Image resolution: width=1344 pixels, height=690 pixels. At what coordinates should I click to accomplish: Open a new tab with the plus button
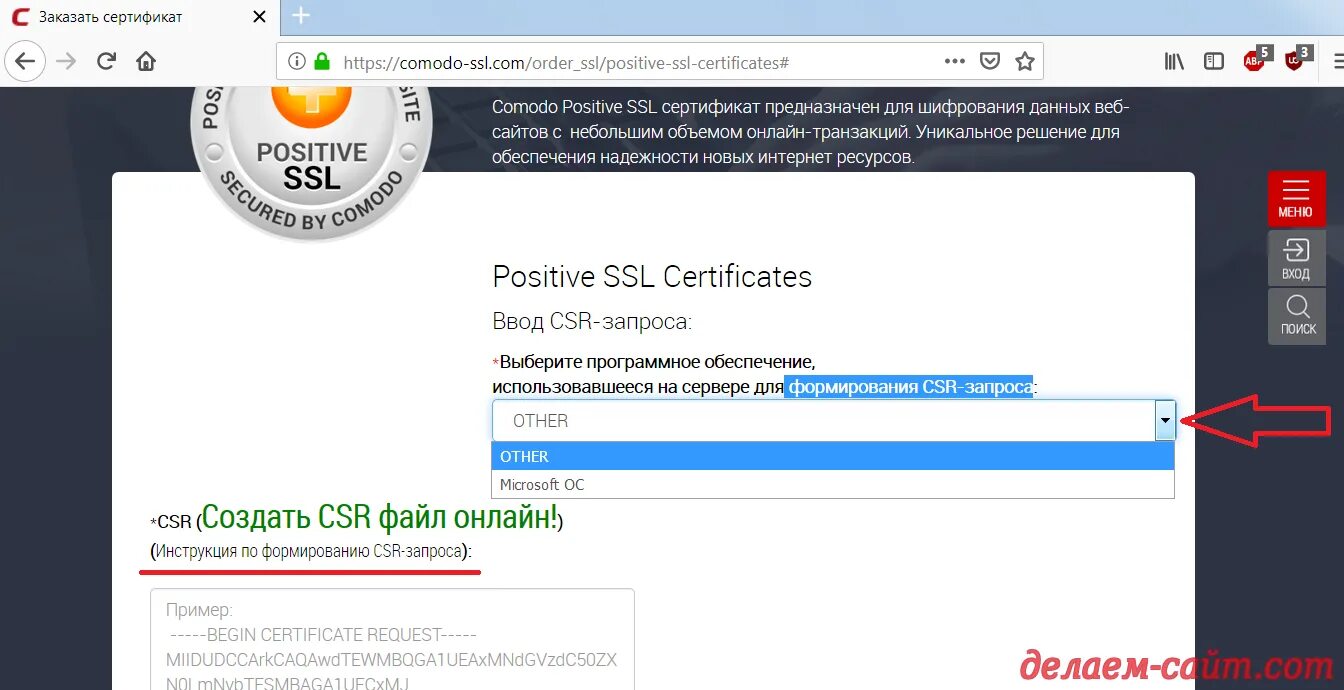[301, 16]
